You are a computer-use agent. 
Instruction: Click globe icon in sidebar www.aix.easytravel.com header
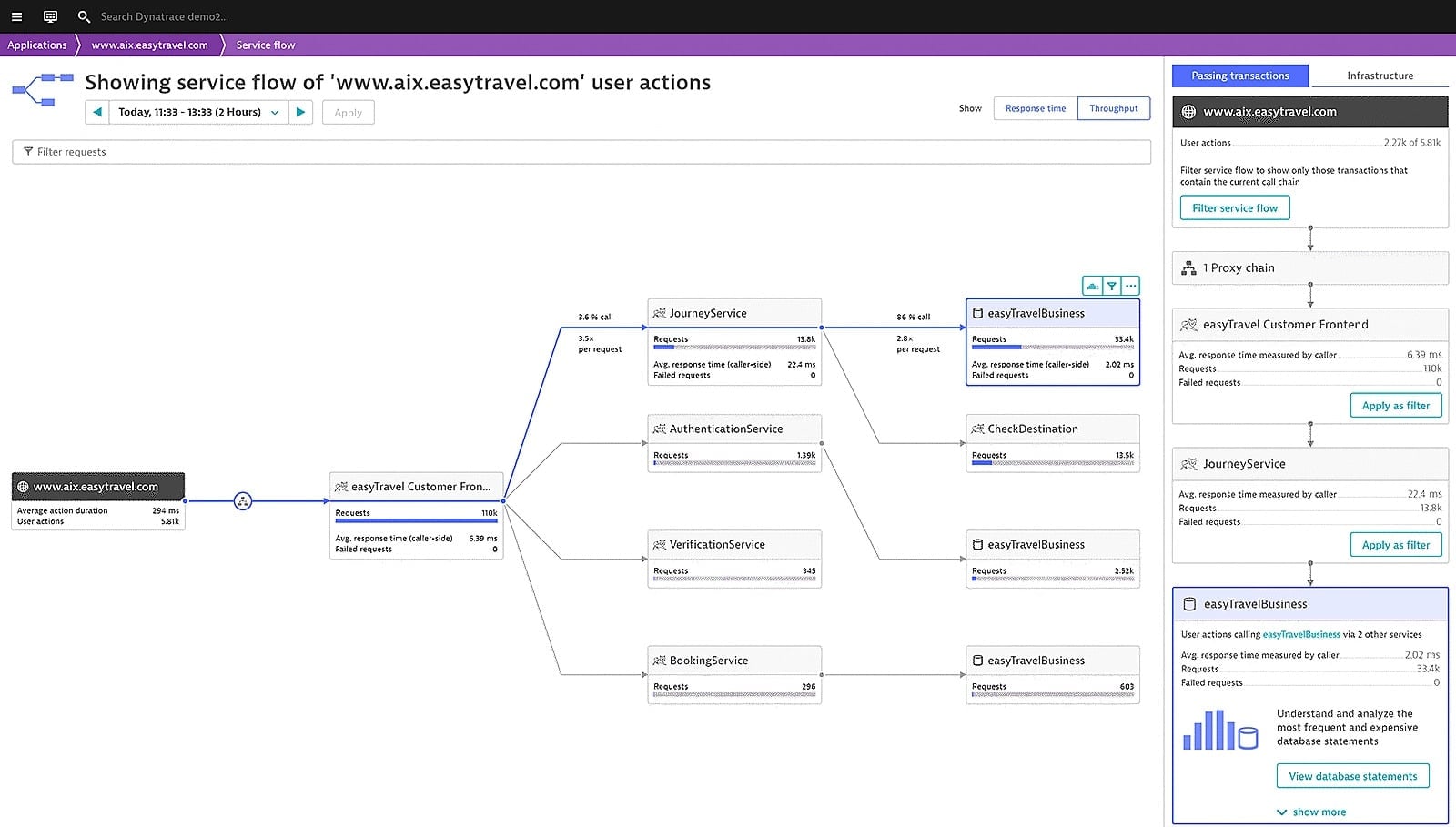(1188, 112)
